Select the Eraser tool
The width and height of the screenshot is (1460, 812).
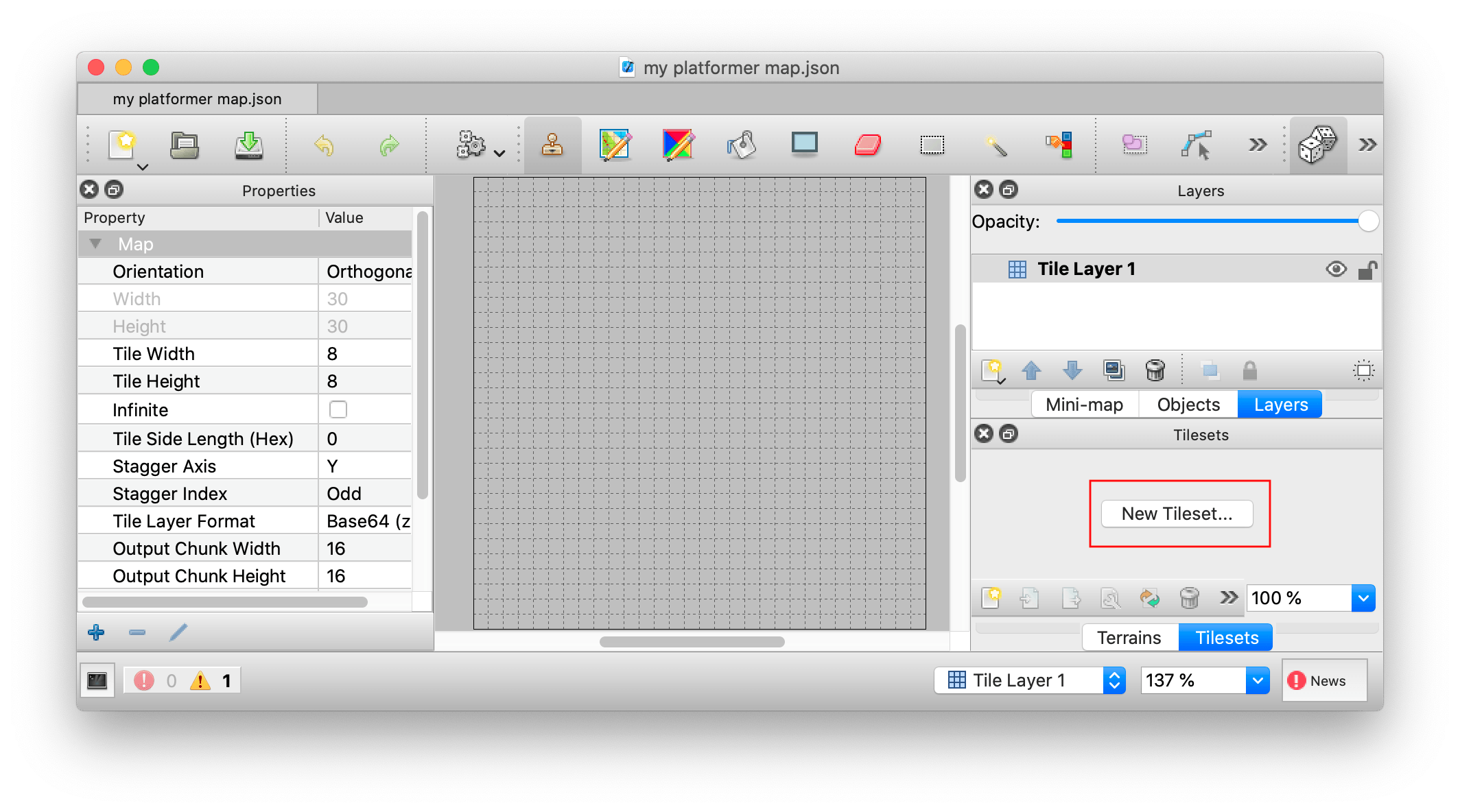(x=868, y=145)
